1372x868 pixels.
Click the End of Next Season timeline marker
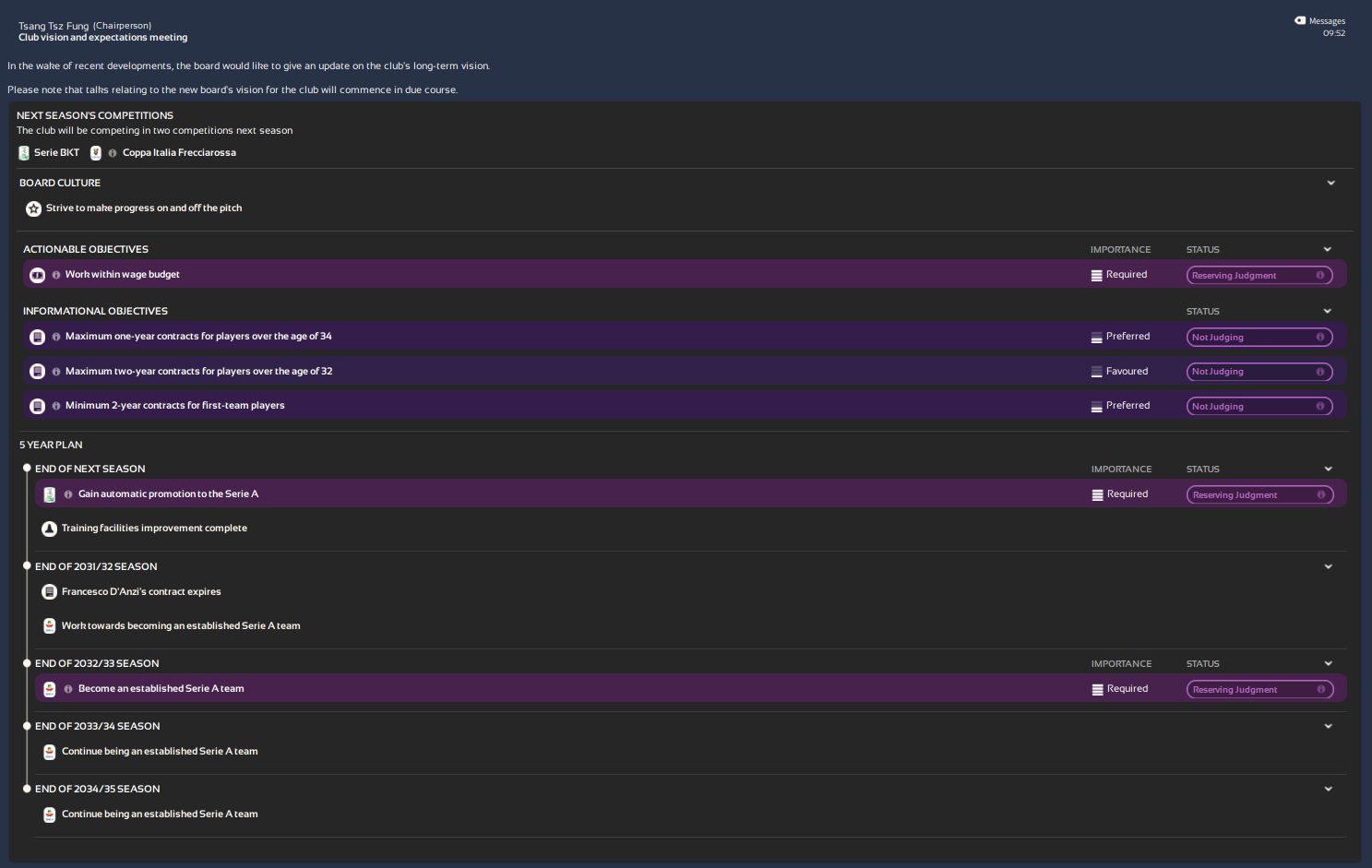pyautogui.click(x=27, y=469)
